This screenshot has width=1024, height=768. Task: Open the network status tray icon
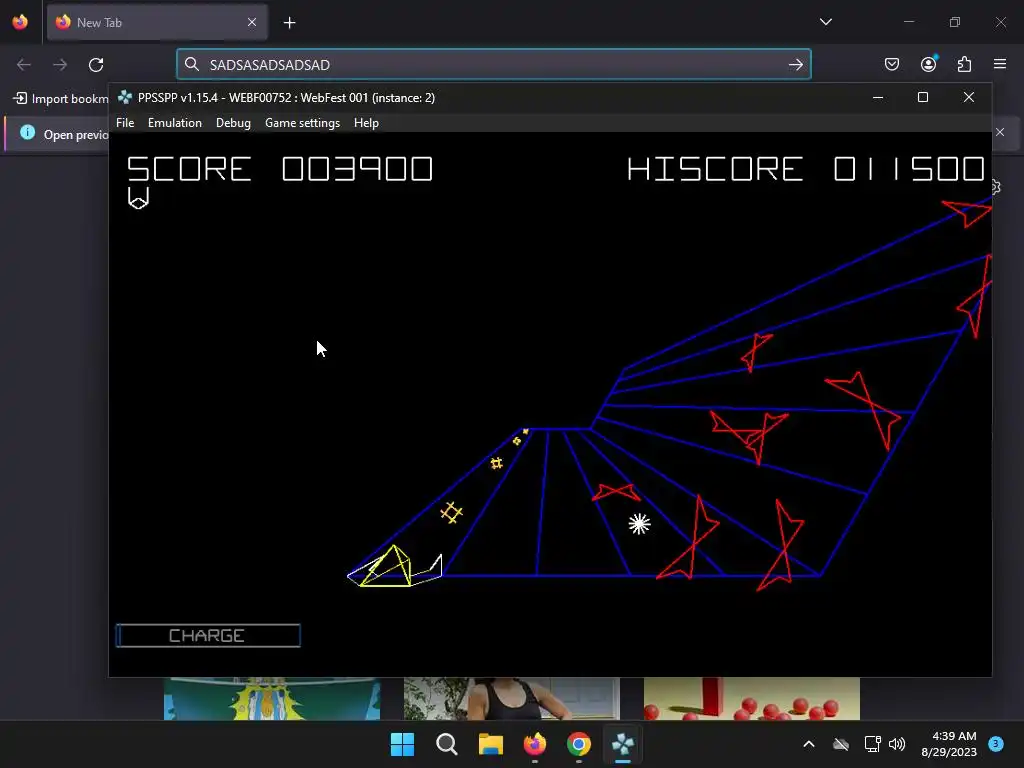click(x=872, y=744)
